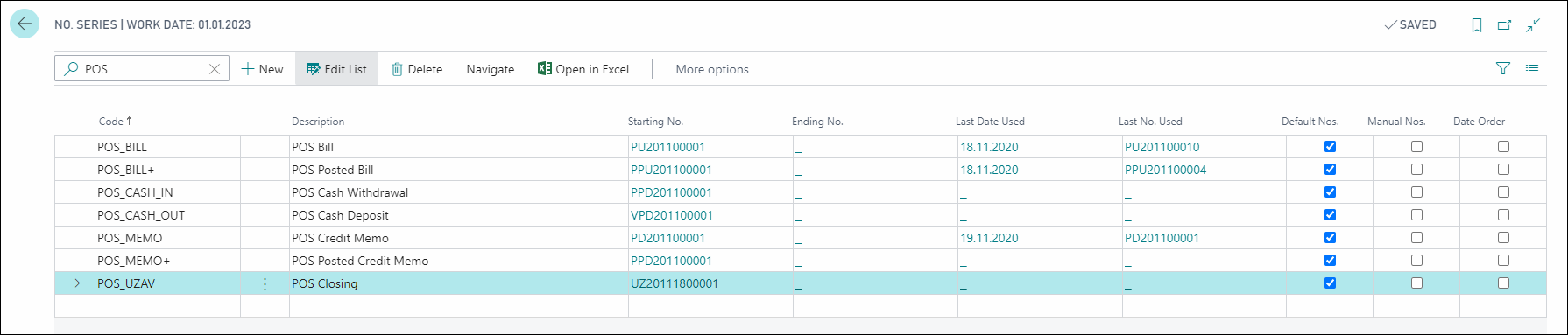This screenshot has width=1568, height=335.
Task: Expand More options in the toolbar
Action: point(712,69)
